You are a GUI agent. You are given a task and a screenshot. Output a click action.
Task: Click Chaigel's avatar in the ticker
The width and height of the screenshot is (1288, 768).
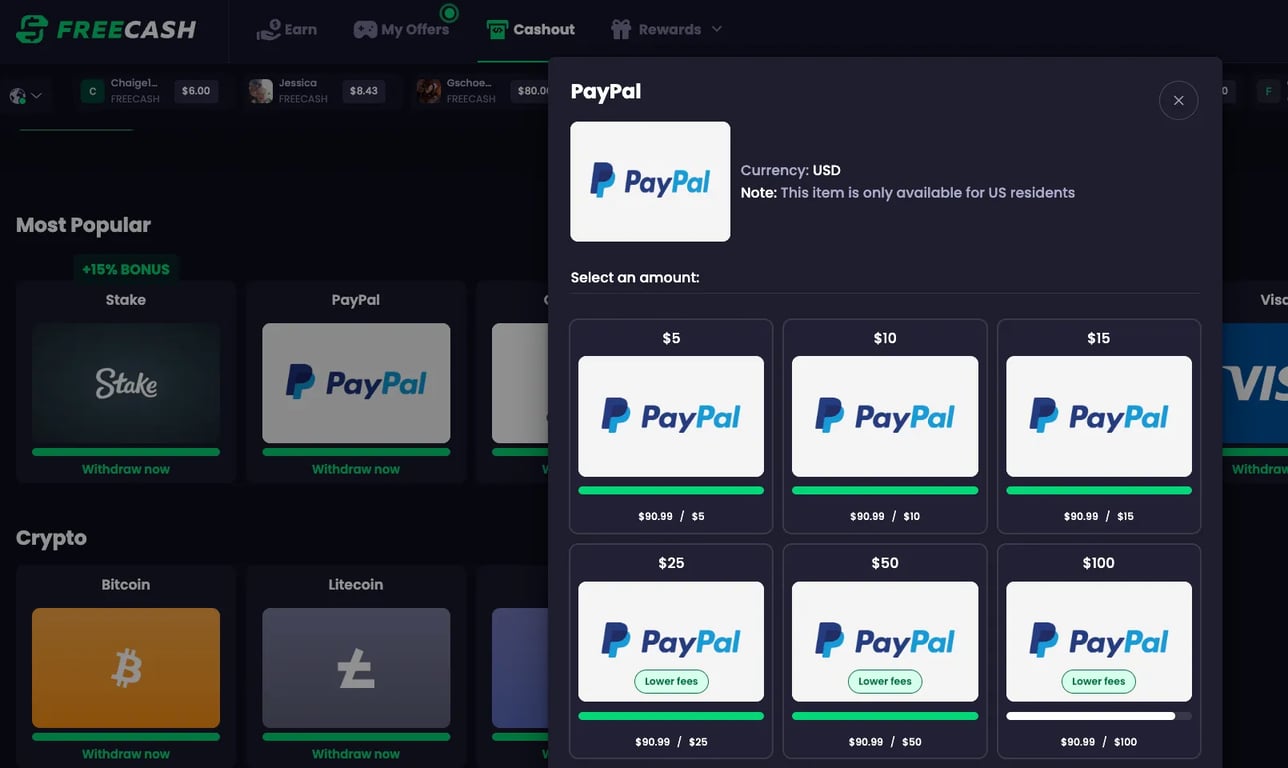click(93, 92)
